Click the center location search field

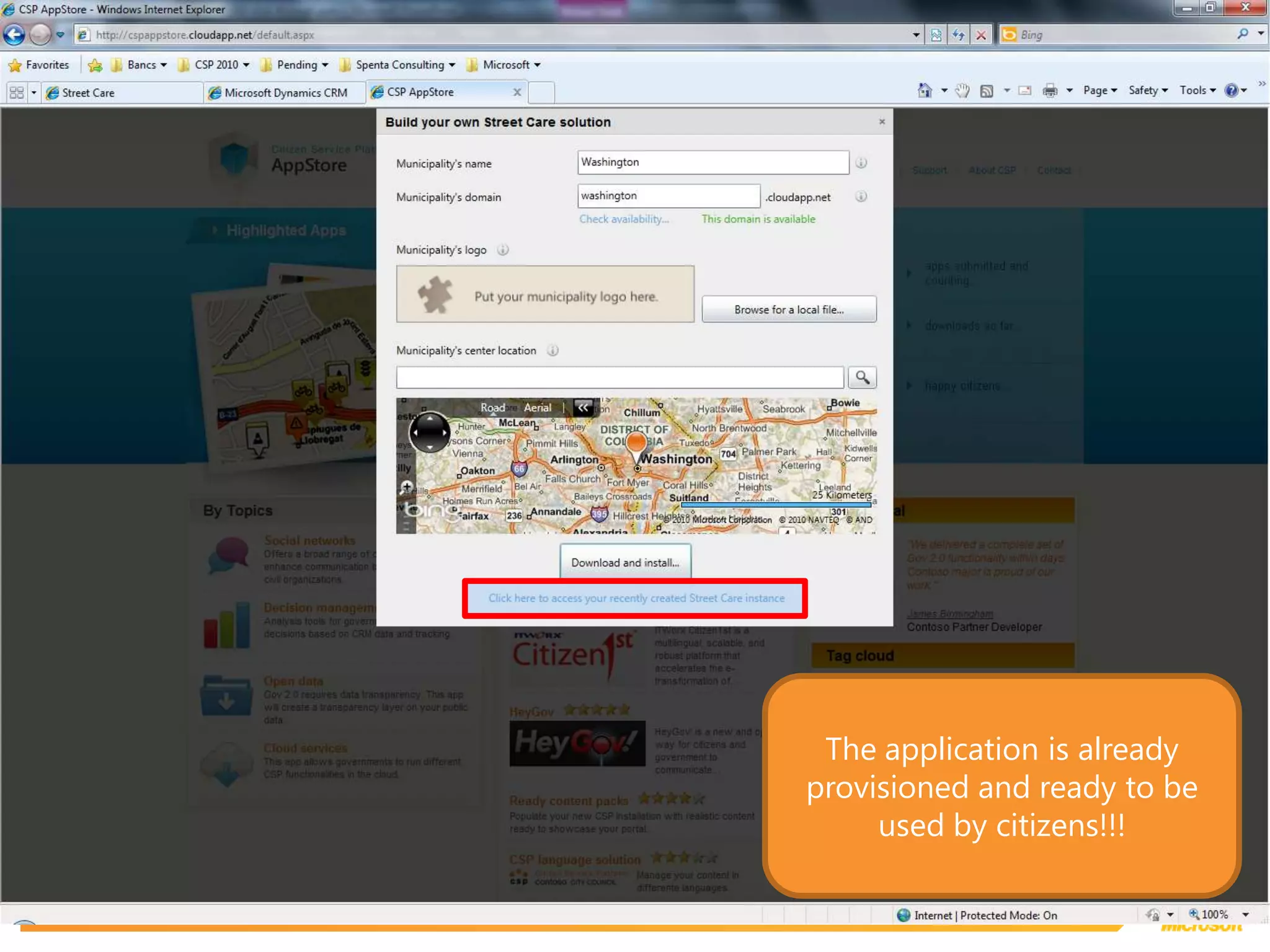[x=620, y=377]
